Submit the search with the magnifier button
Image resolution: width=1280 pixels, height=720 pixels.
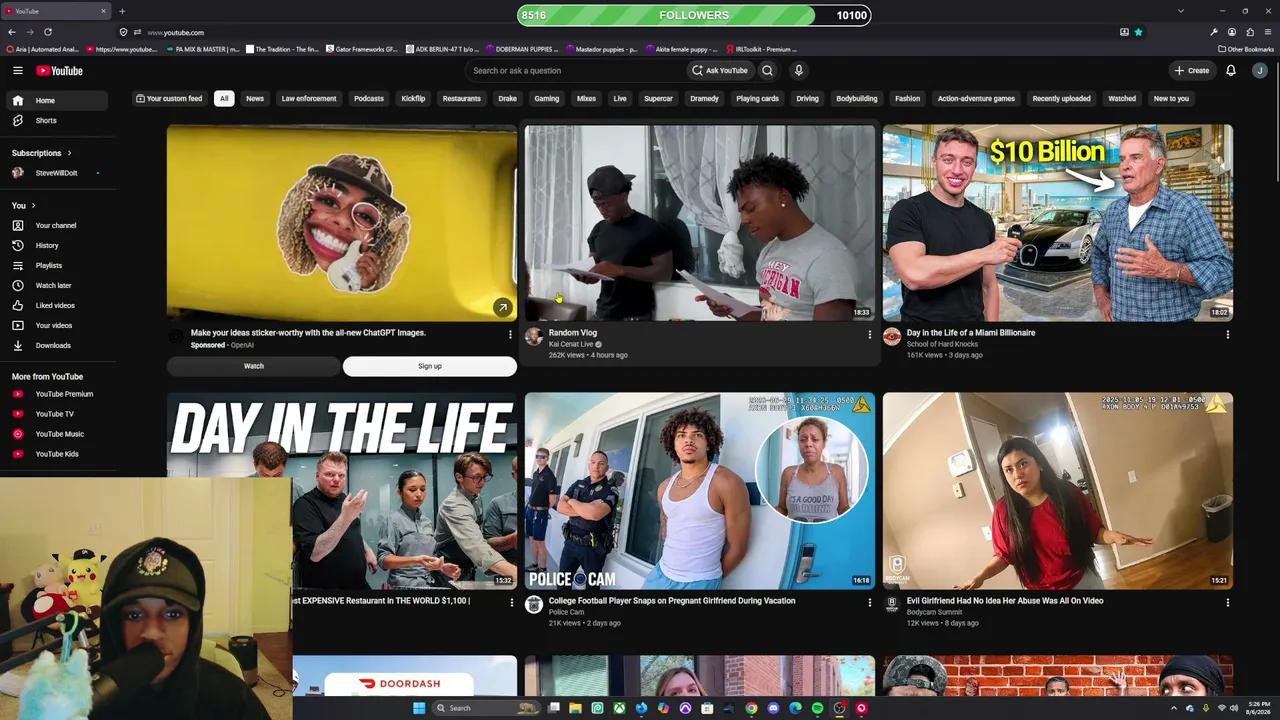click(x=767, y=71)
